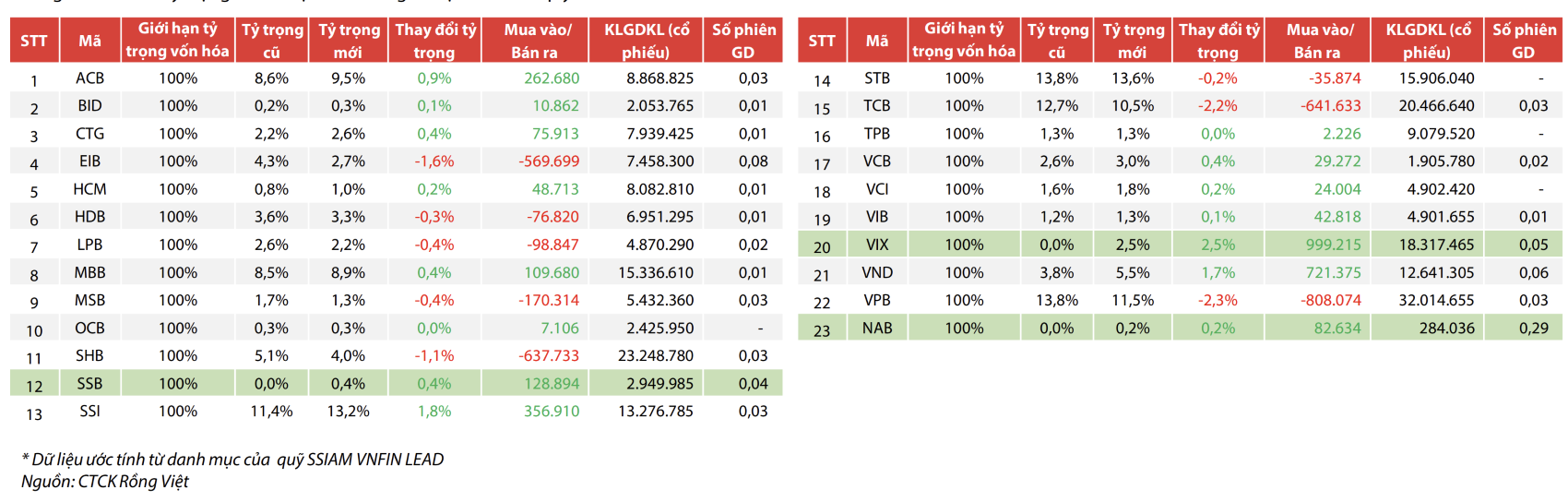Viewport: 1568px width, 502px height.
Task: Click the VCI stock code
Action: [x=877, y=189]
